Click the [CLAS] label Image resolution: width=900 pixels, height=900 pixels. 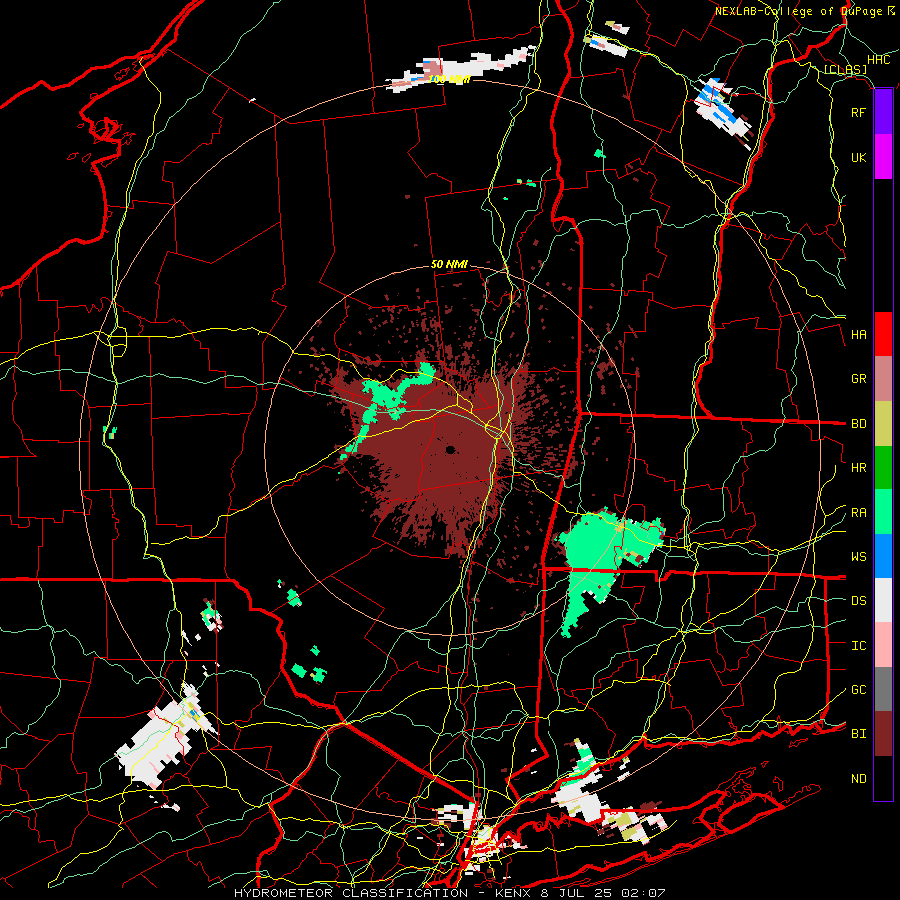pos(845,70)
